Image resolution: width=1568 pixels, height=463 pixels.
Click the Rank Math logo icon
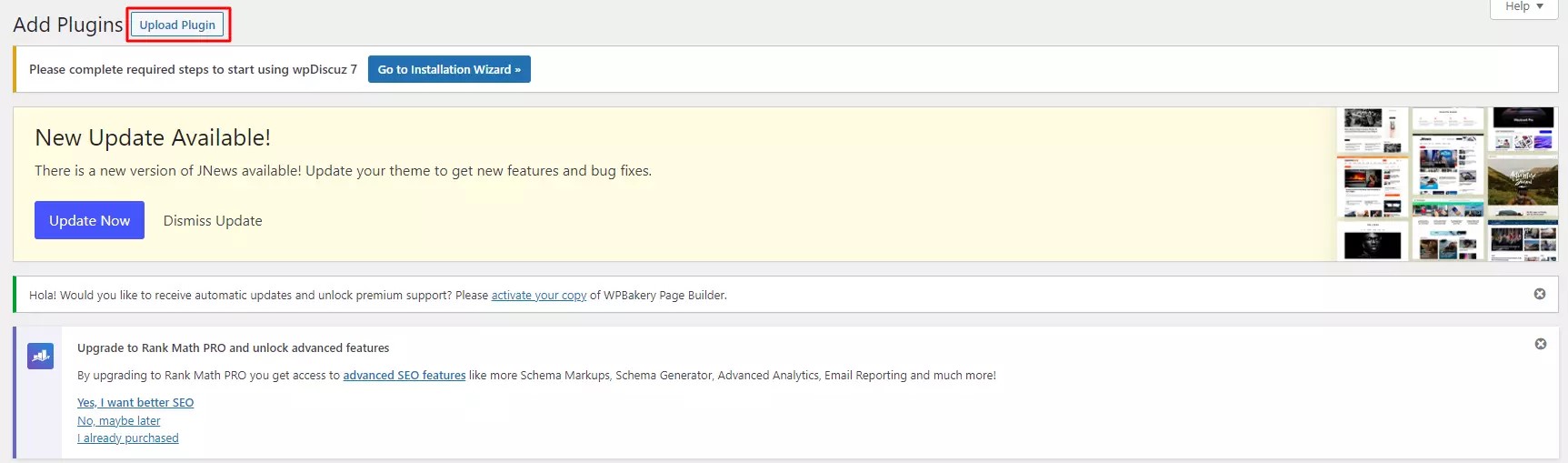(40, 356)
